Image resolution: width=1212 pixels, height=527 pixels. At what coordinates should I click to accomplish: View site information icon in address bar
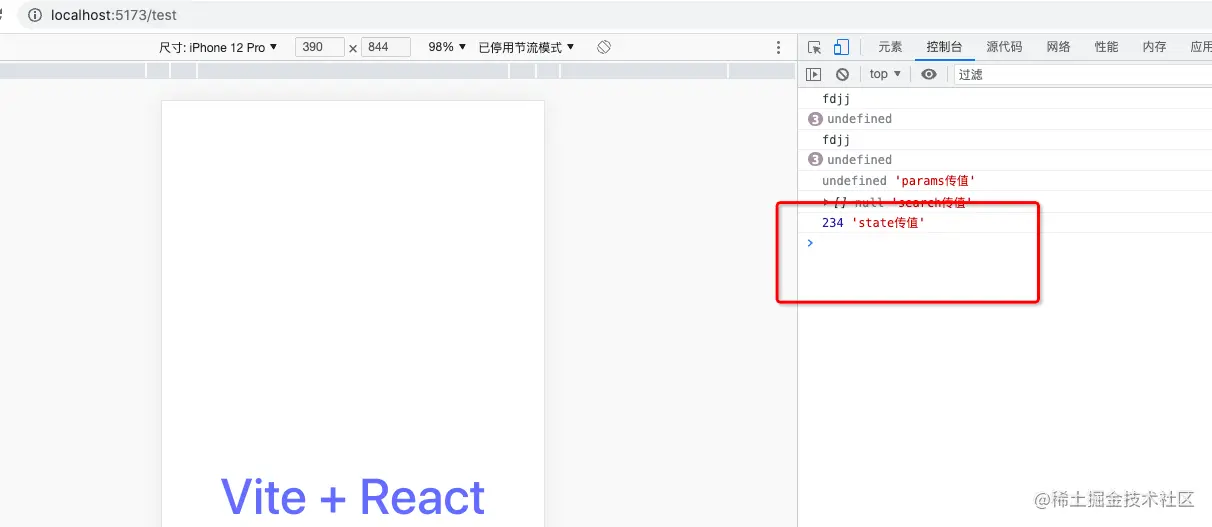(35, 15)
